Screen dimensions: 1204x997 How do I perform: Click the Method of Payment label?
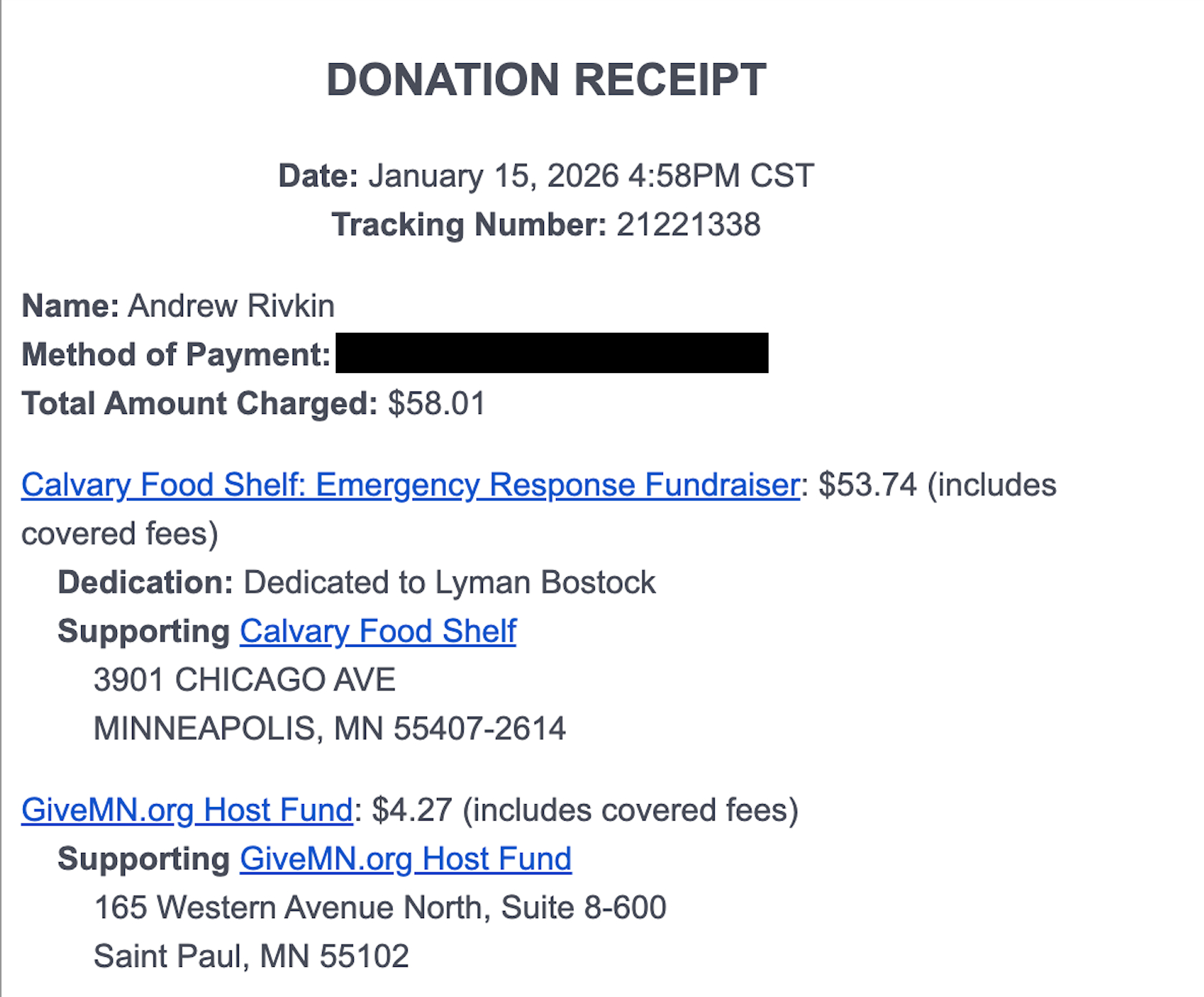[176, 355]
